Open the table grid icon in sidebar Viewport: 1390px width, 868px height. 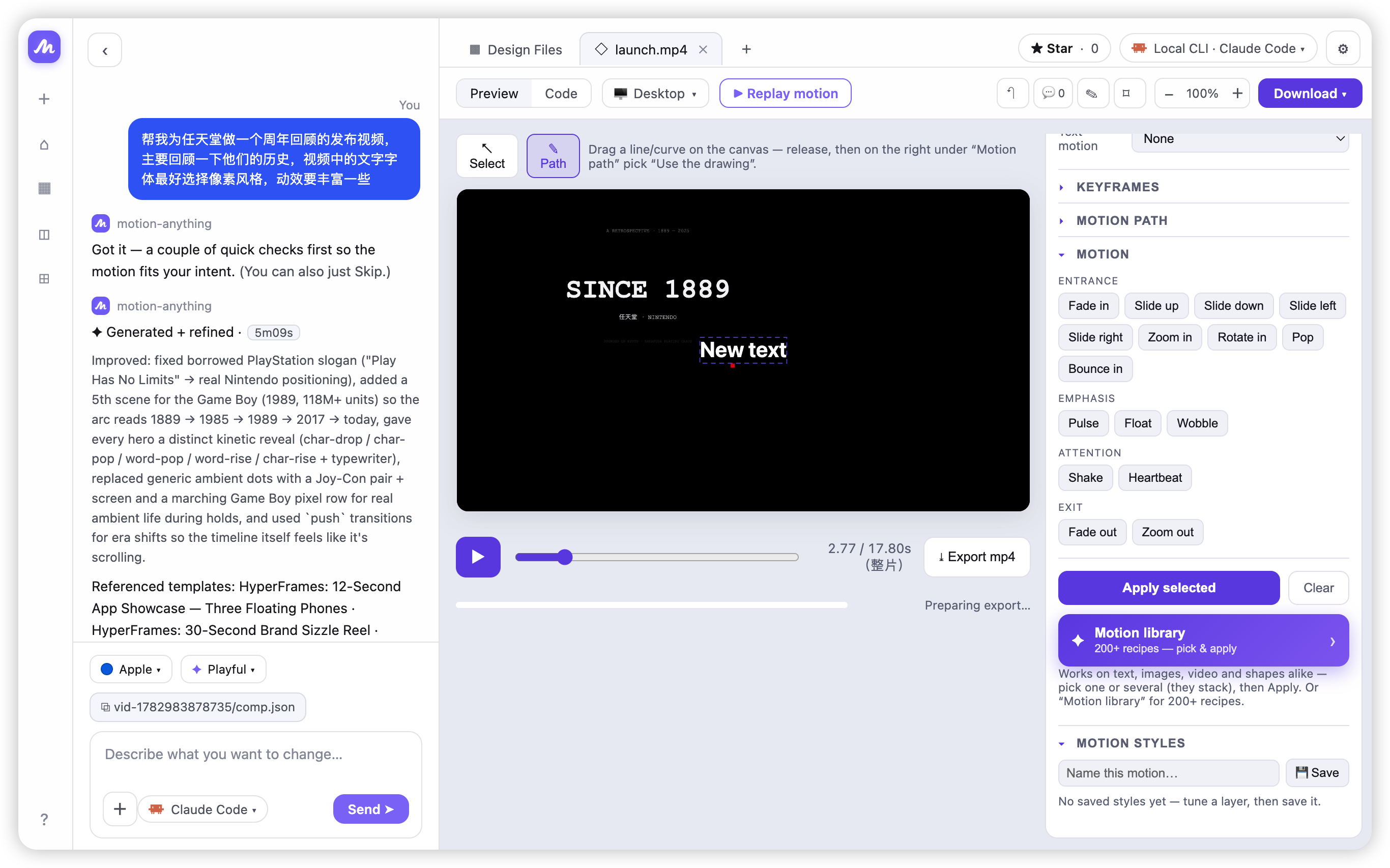tap(44, 279)
